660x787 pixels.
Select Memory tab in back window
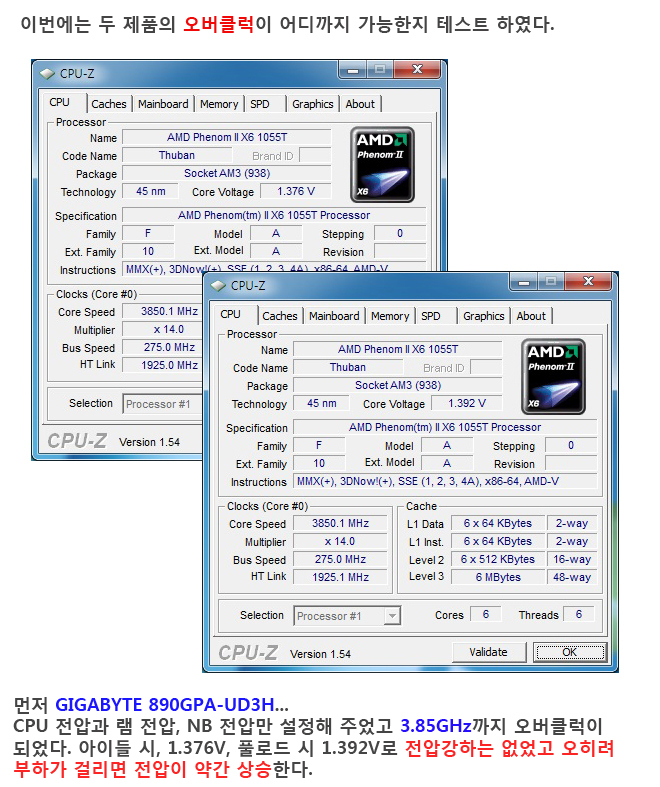coord(219,104)
